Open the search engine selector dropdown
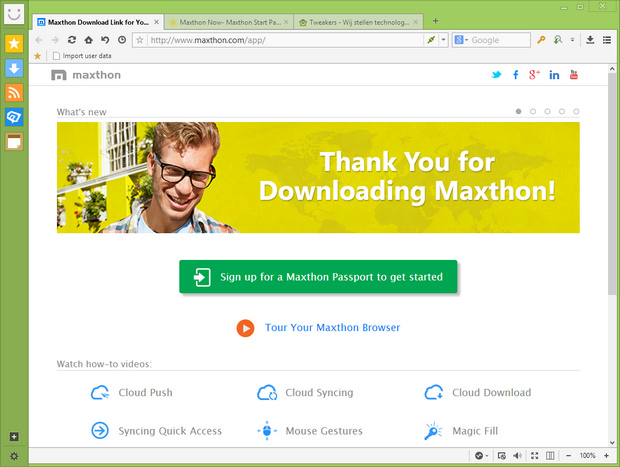 tap(461, 40)
